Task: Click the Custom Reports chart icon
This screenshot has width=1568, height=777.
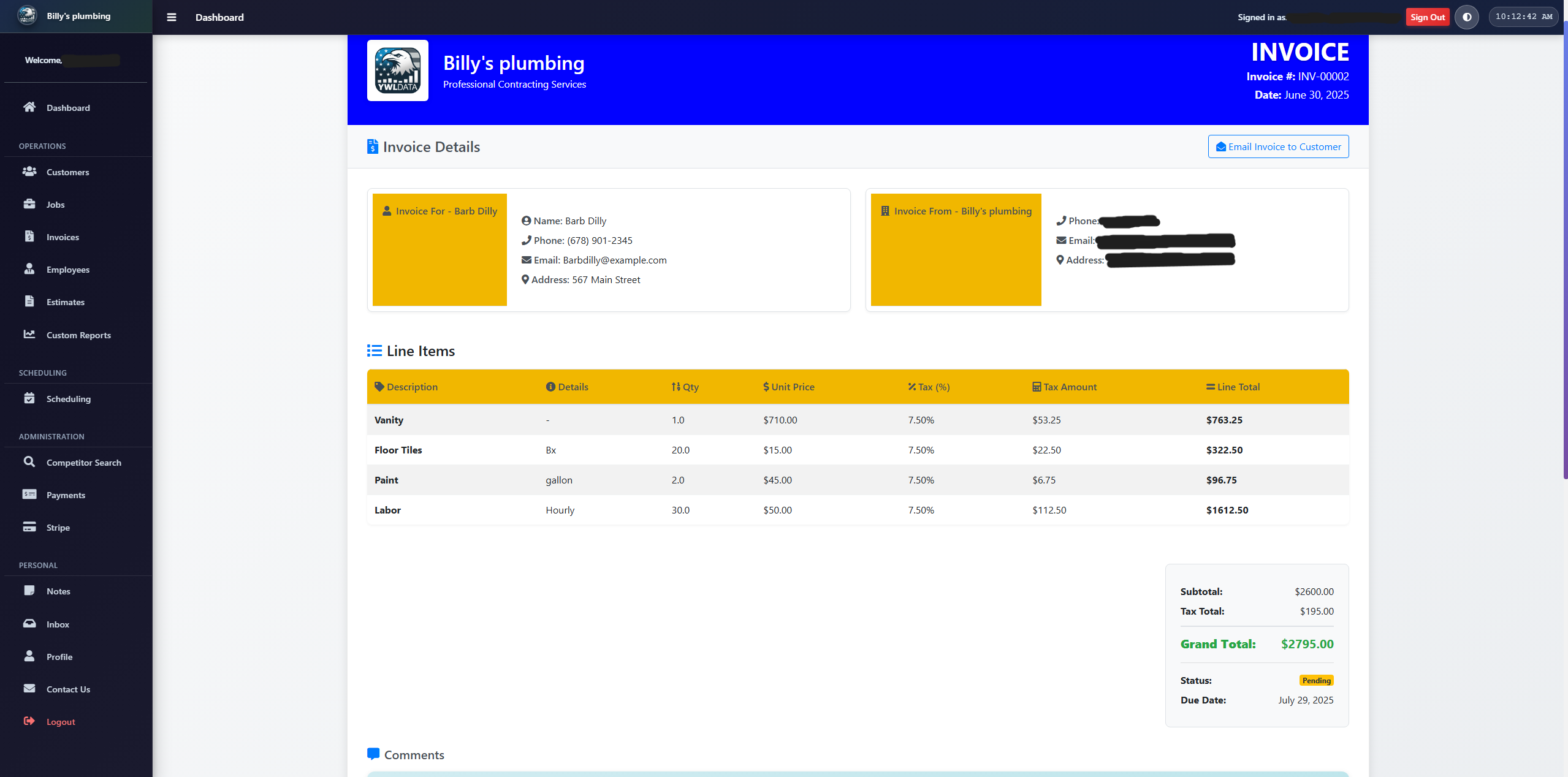Action: coord(29,334)
